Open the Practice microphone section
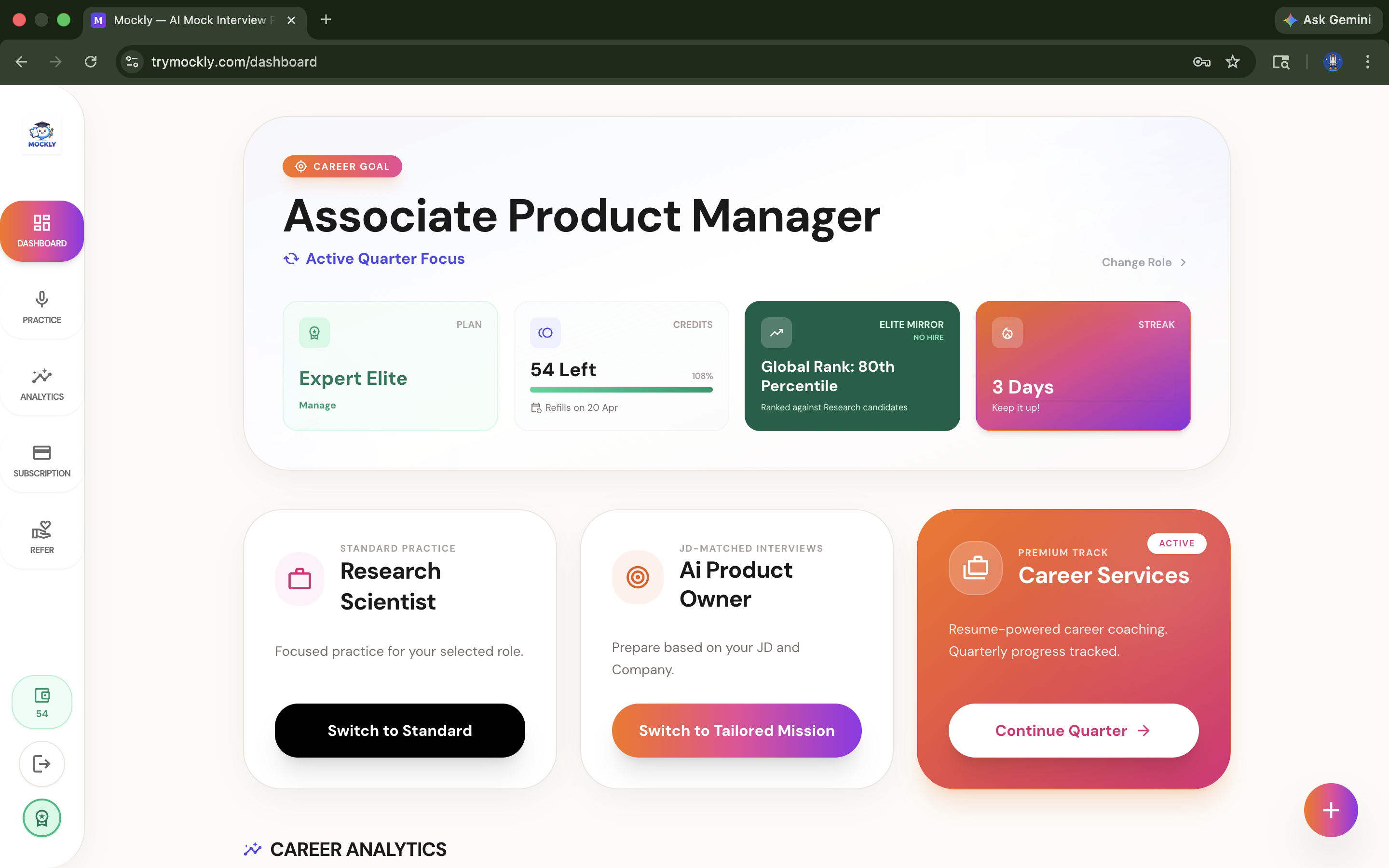1389x868 pixels. point(42,307)
